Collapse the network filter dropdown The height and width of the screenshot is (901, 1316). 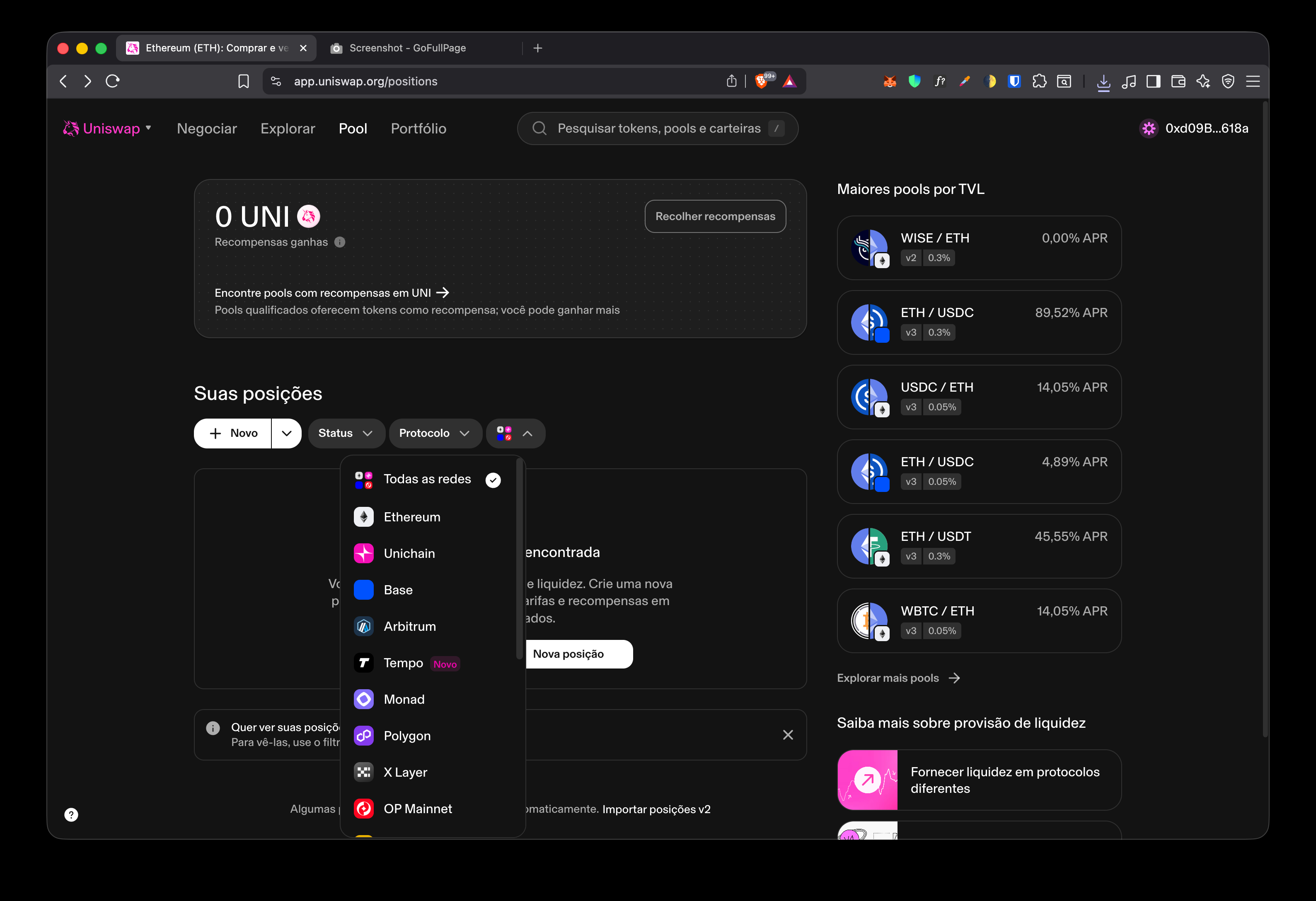pos(515,433)
